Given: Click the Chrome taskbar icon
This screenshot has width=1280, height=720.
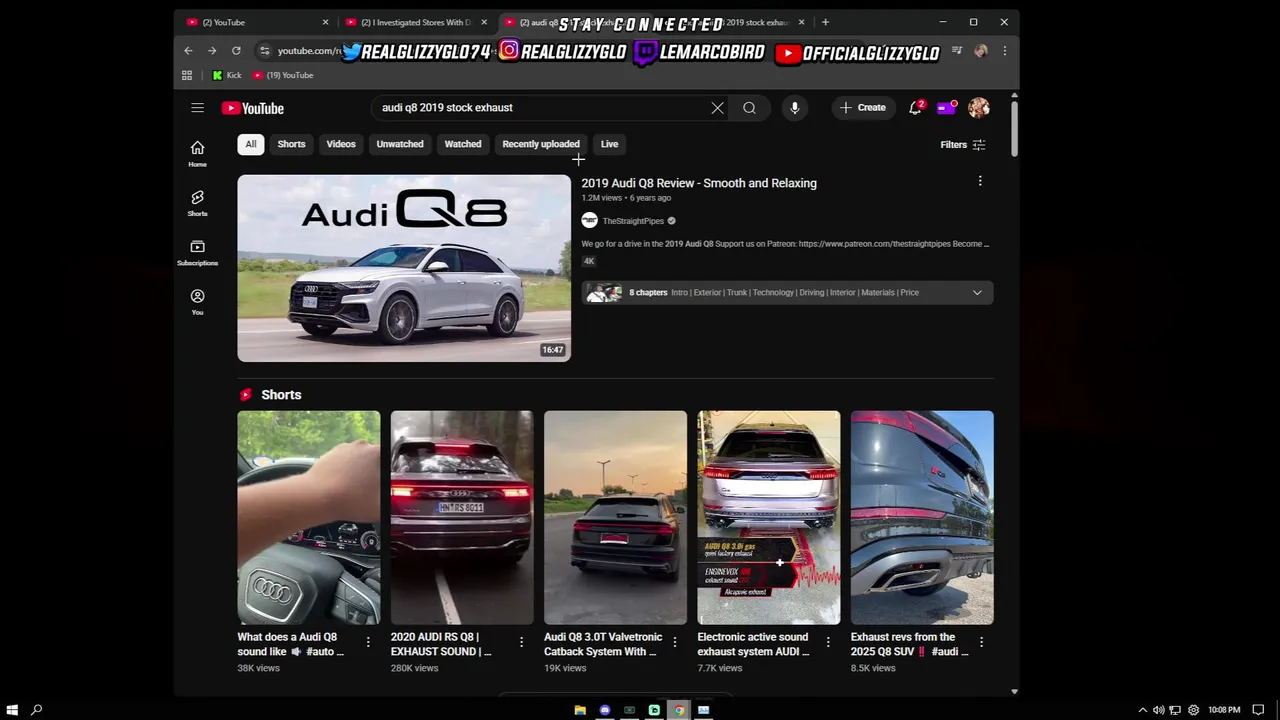Looking at the screenshot, I should tap(679, 710).
